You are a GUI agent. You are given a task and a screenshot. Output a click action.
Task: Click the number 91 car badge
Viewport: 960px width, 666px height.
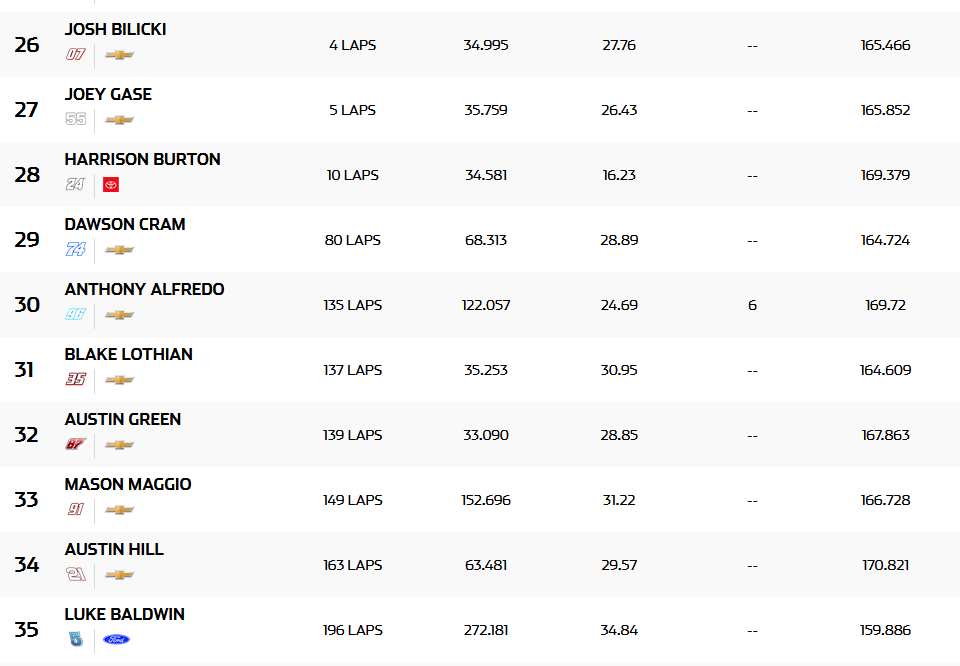tap(76, 509)
